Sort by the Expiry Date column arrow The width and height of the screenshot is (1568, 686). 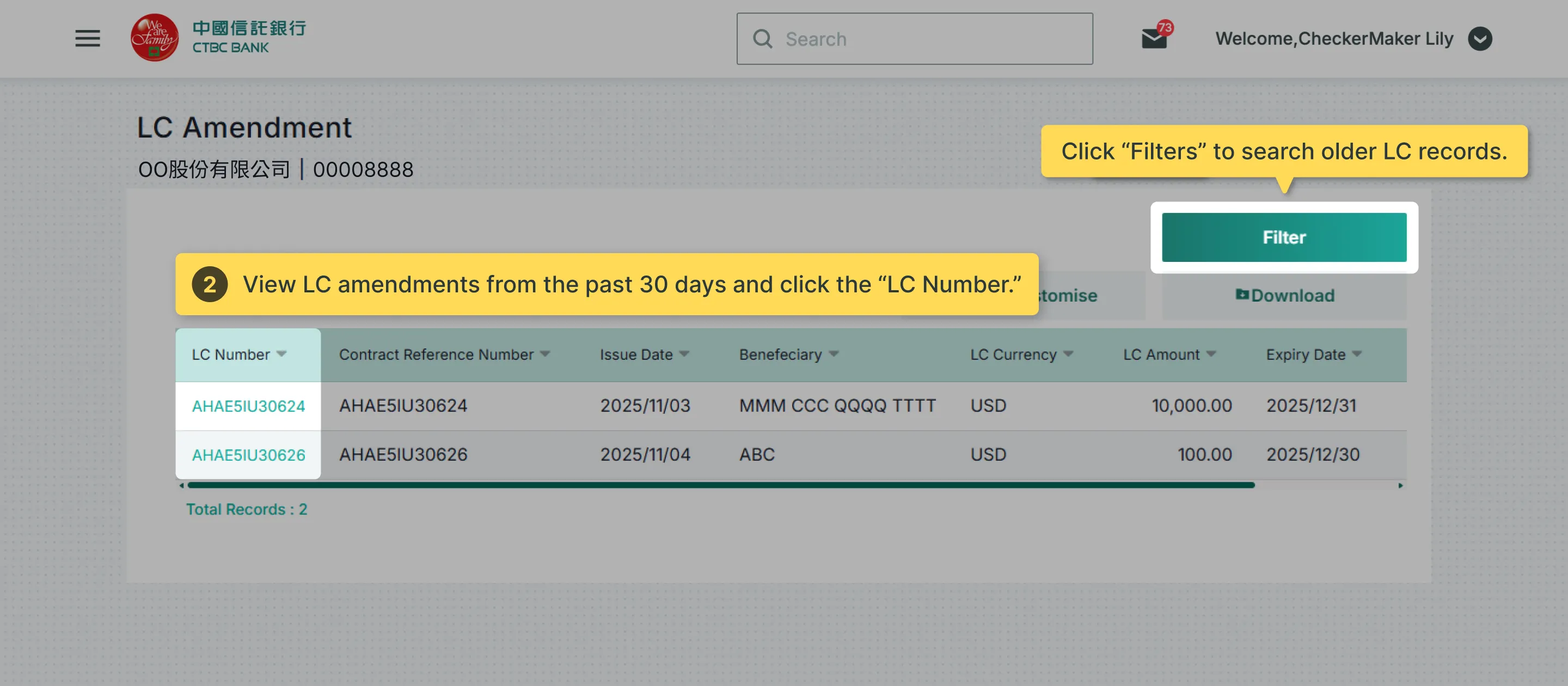[x=1357, y=354]
